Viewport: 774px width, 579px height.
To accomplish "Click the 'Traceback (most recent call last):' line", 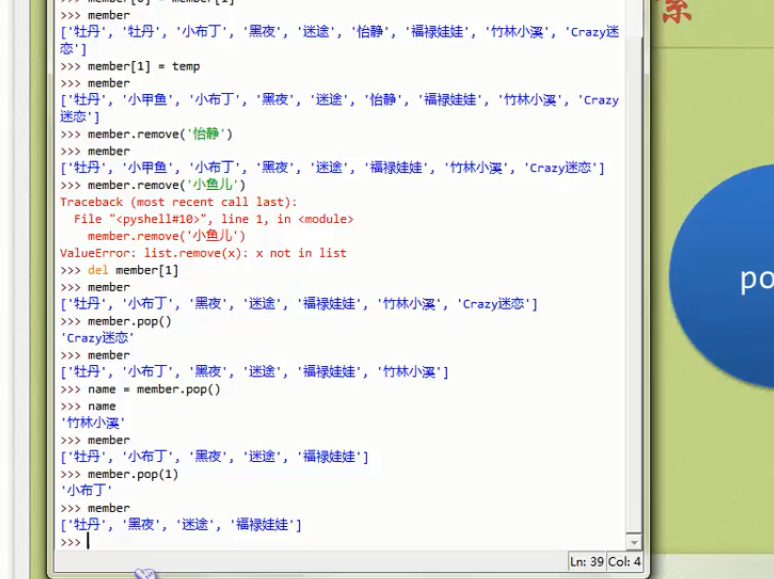I will 178,202.
